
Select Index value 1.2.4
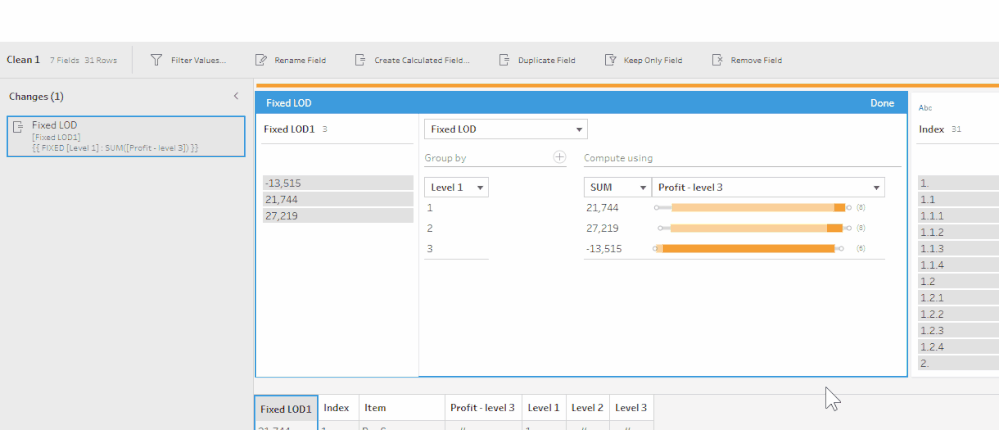958,347
